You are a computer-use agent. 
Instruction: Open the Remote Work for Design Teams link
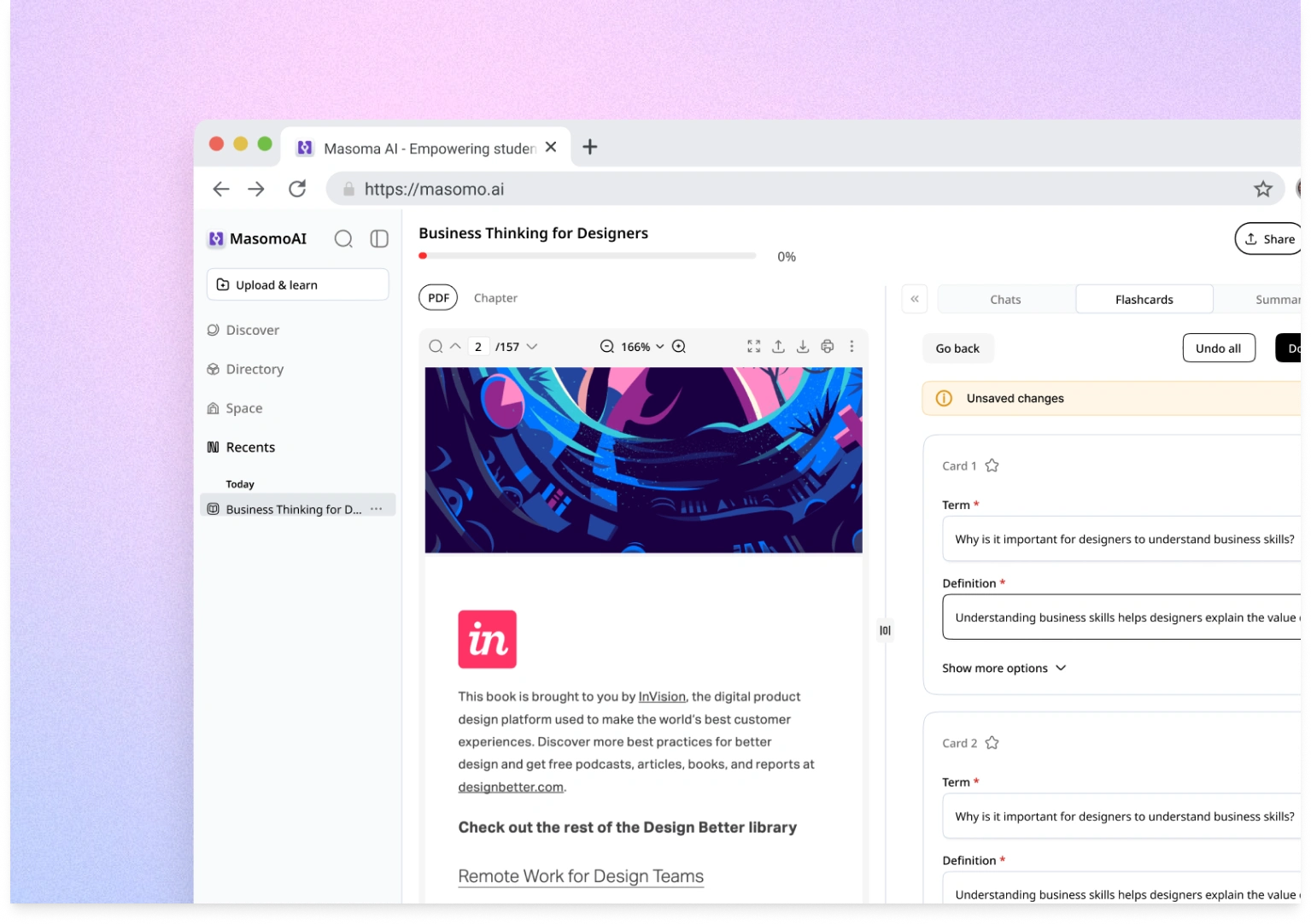581,877
